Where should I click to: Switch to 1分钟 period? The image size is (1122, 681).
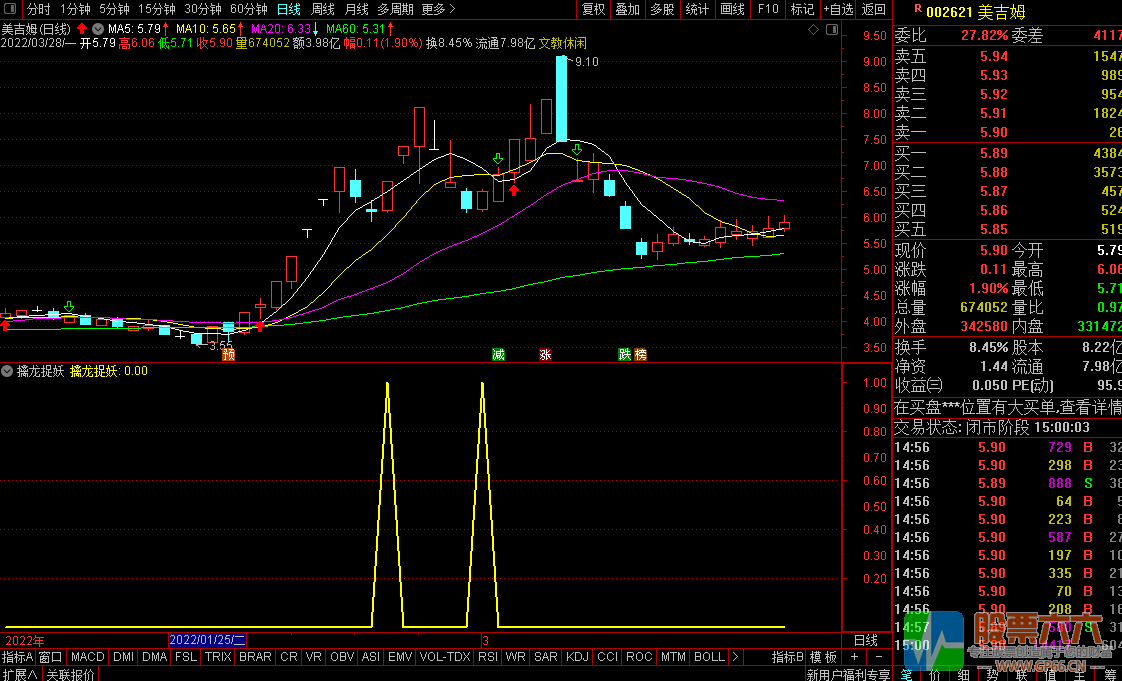[x=75, y=9]
